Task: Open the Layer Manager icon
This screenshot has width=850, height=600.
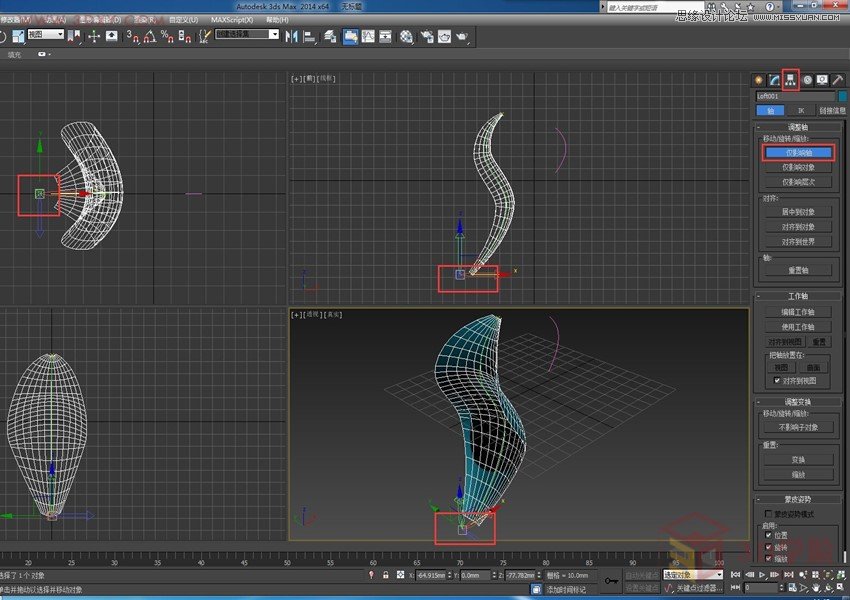Action: coord(330,36)
